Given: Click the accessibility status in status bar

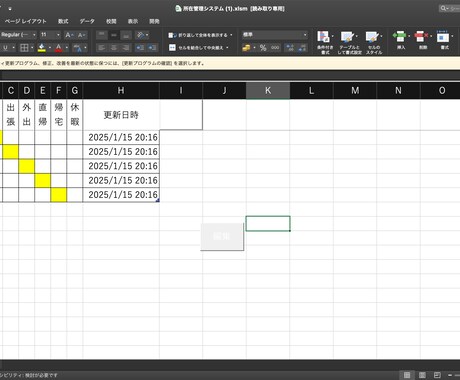Looking at the screenshot, I should (29, 375).
